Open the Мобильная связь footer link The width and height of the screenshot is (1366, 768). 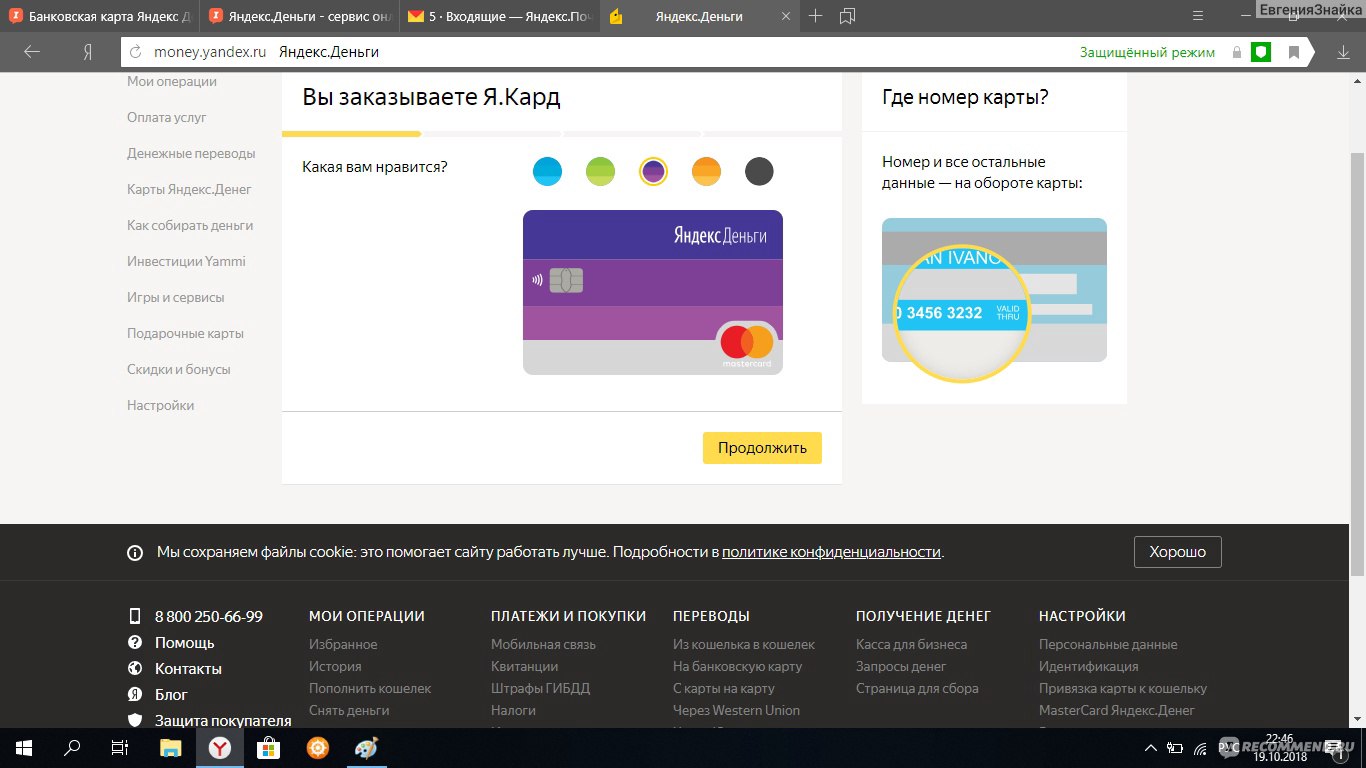pyautogui.click(x=543, y=644)
